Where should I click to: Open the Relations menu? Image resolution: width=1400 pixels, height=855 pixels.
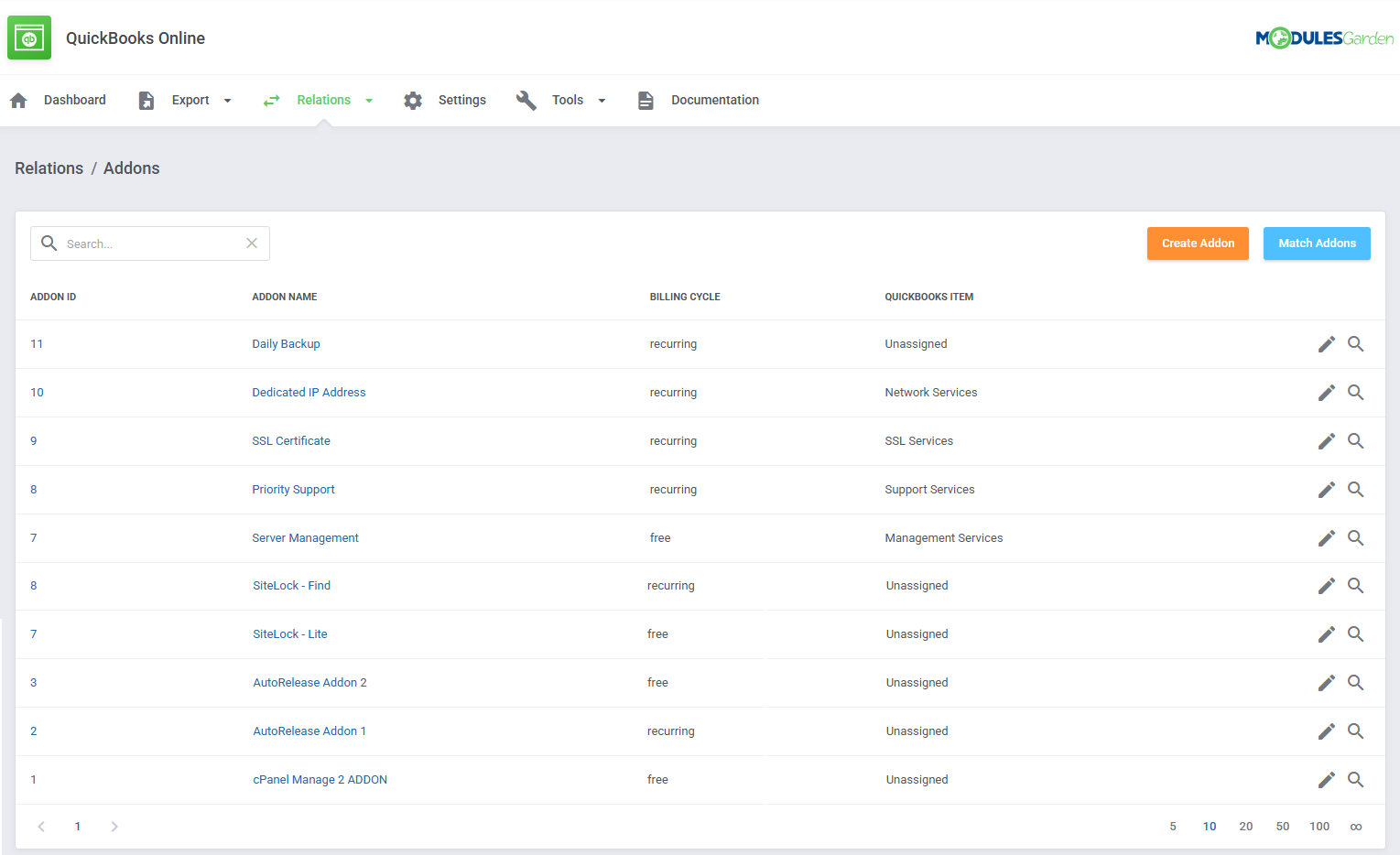[x=323, y=101]
